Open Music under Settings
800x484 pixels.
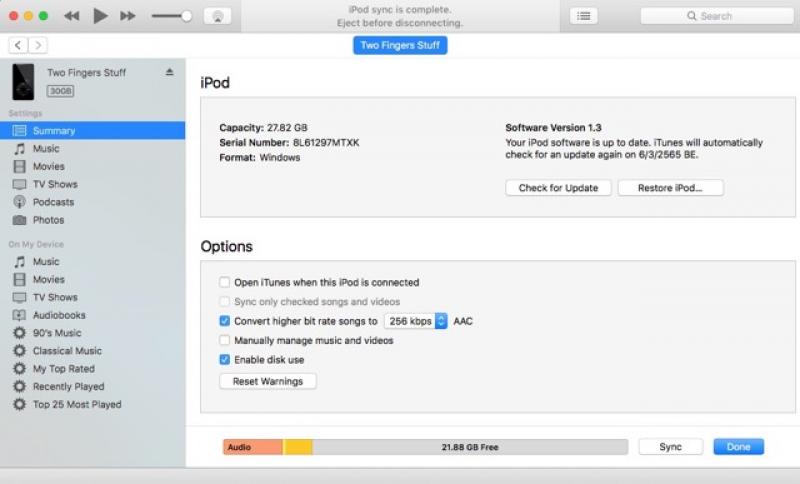(x=46, y=148)
